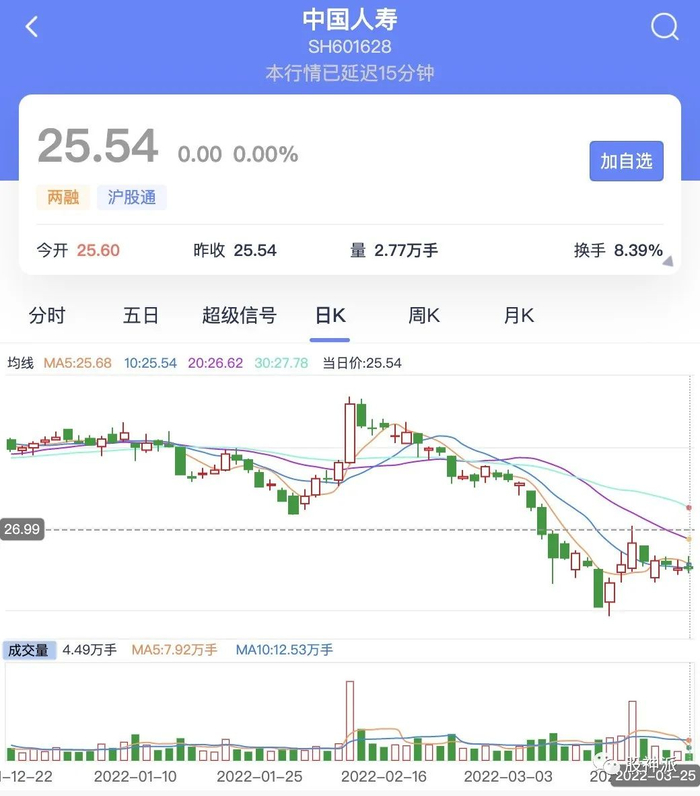
Task: Tap the 两融 tag
Action: pos(63,197)
